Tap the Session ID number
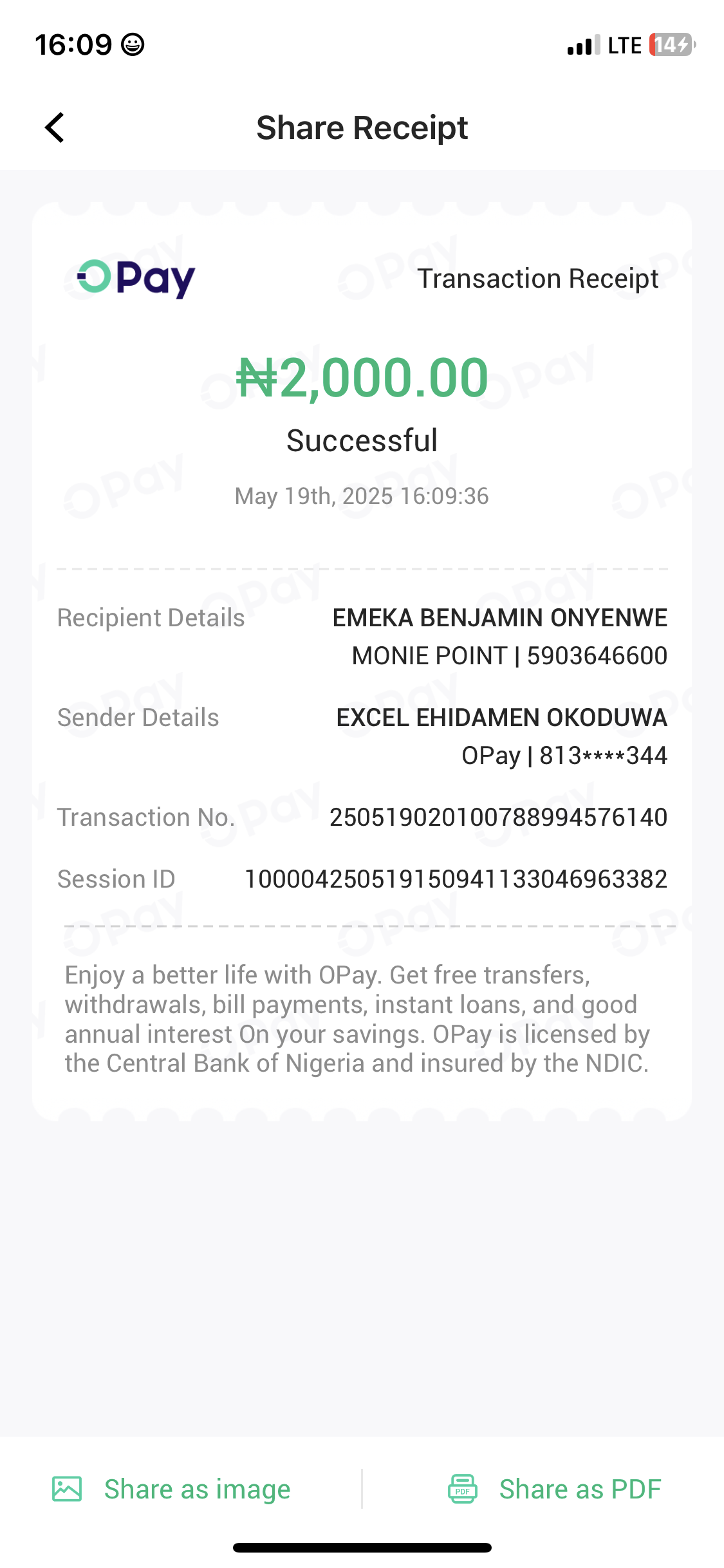This screenshot has height=1568, width=724. point(456,879)
